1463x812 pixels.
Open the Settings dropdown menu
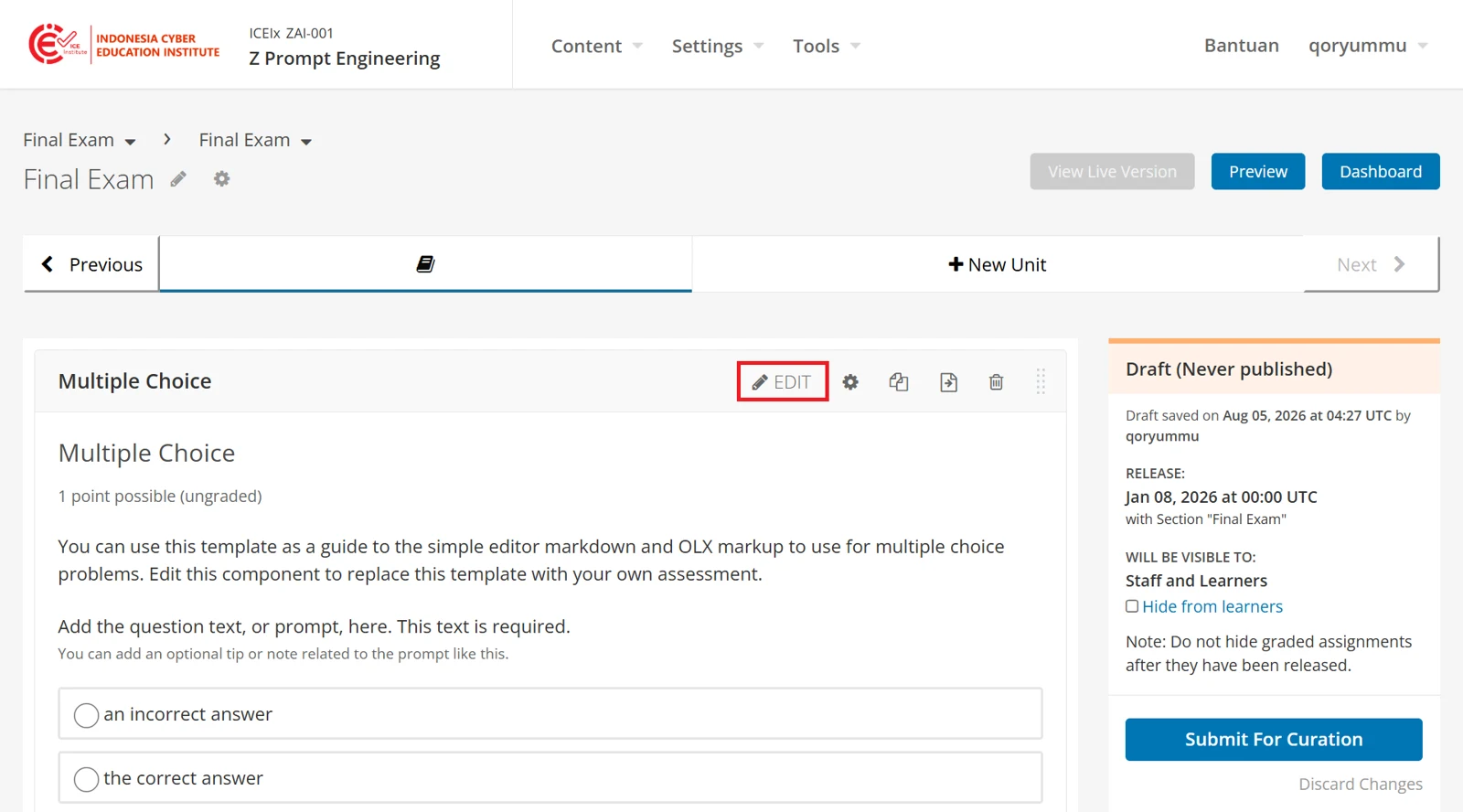pos(718,46)
